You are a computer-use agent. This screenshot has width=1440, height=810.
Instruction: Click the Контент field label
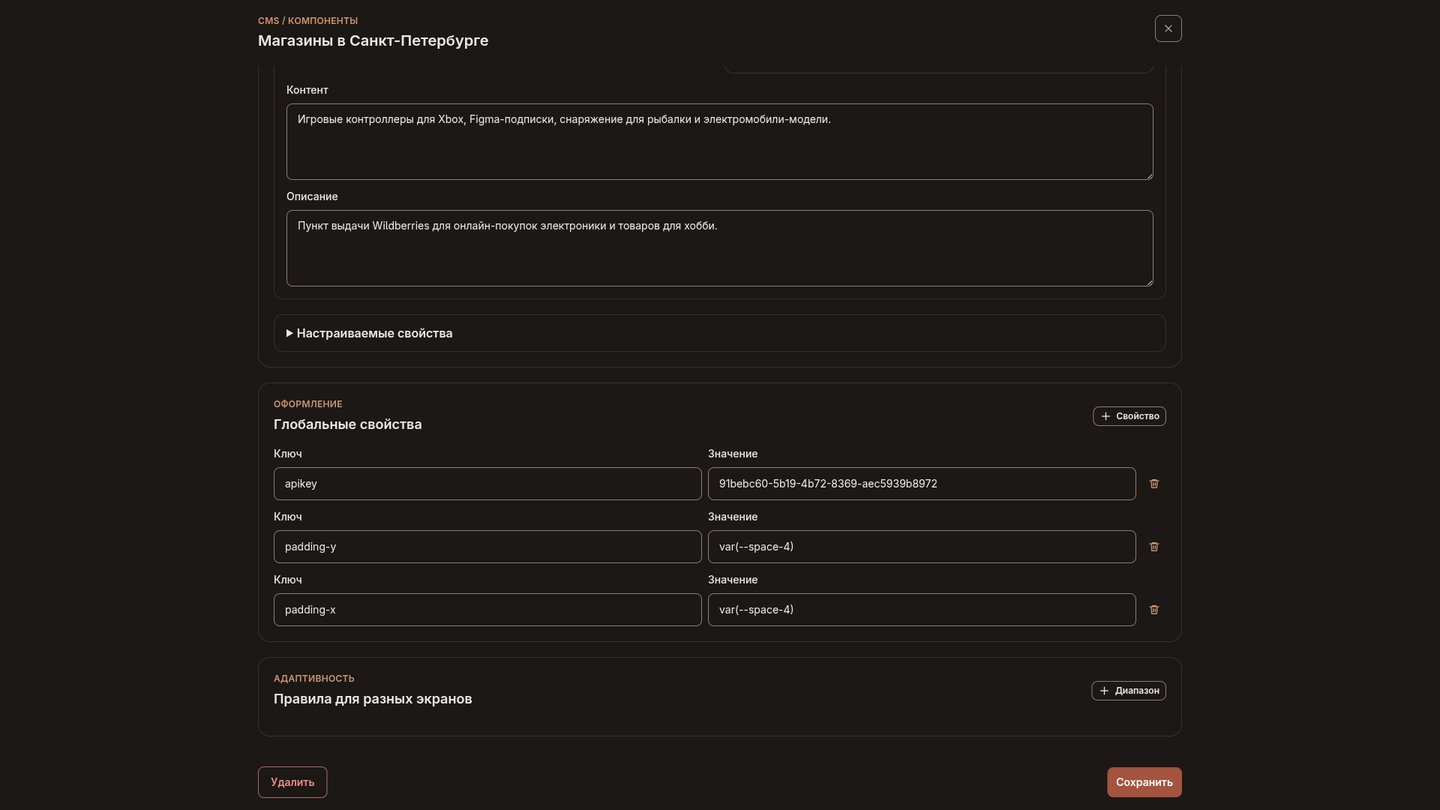pyautogui.click(x=307, y=90)
